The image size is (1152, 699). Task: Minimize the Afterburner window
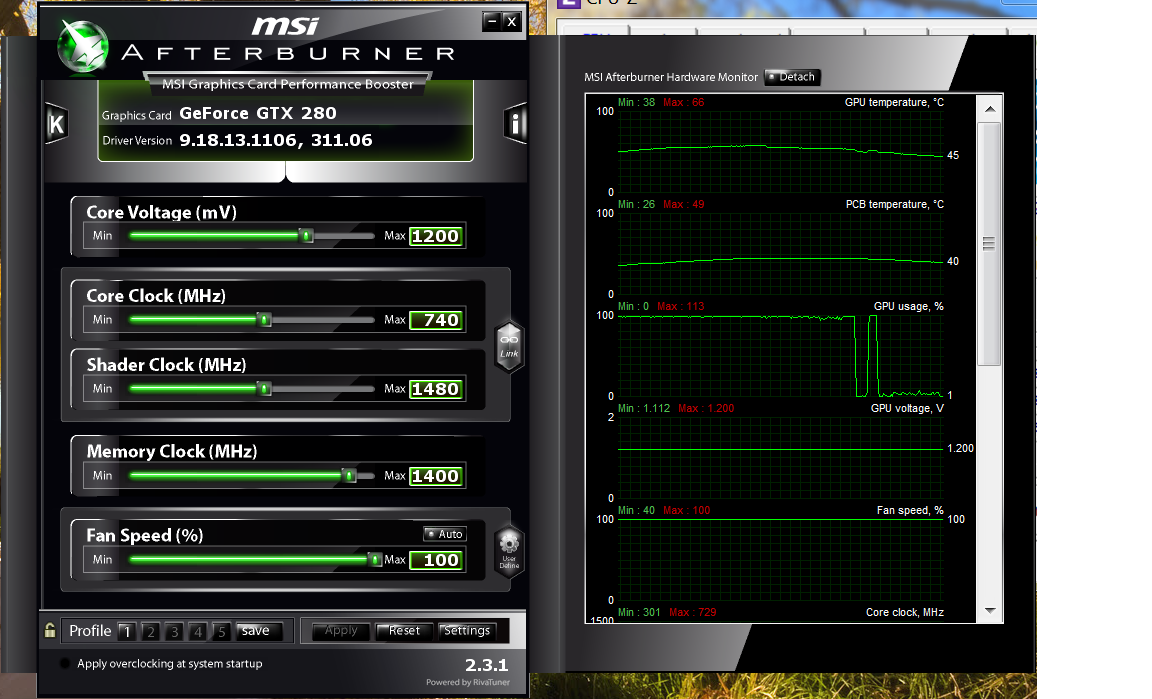point(492,21)
